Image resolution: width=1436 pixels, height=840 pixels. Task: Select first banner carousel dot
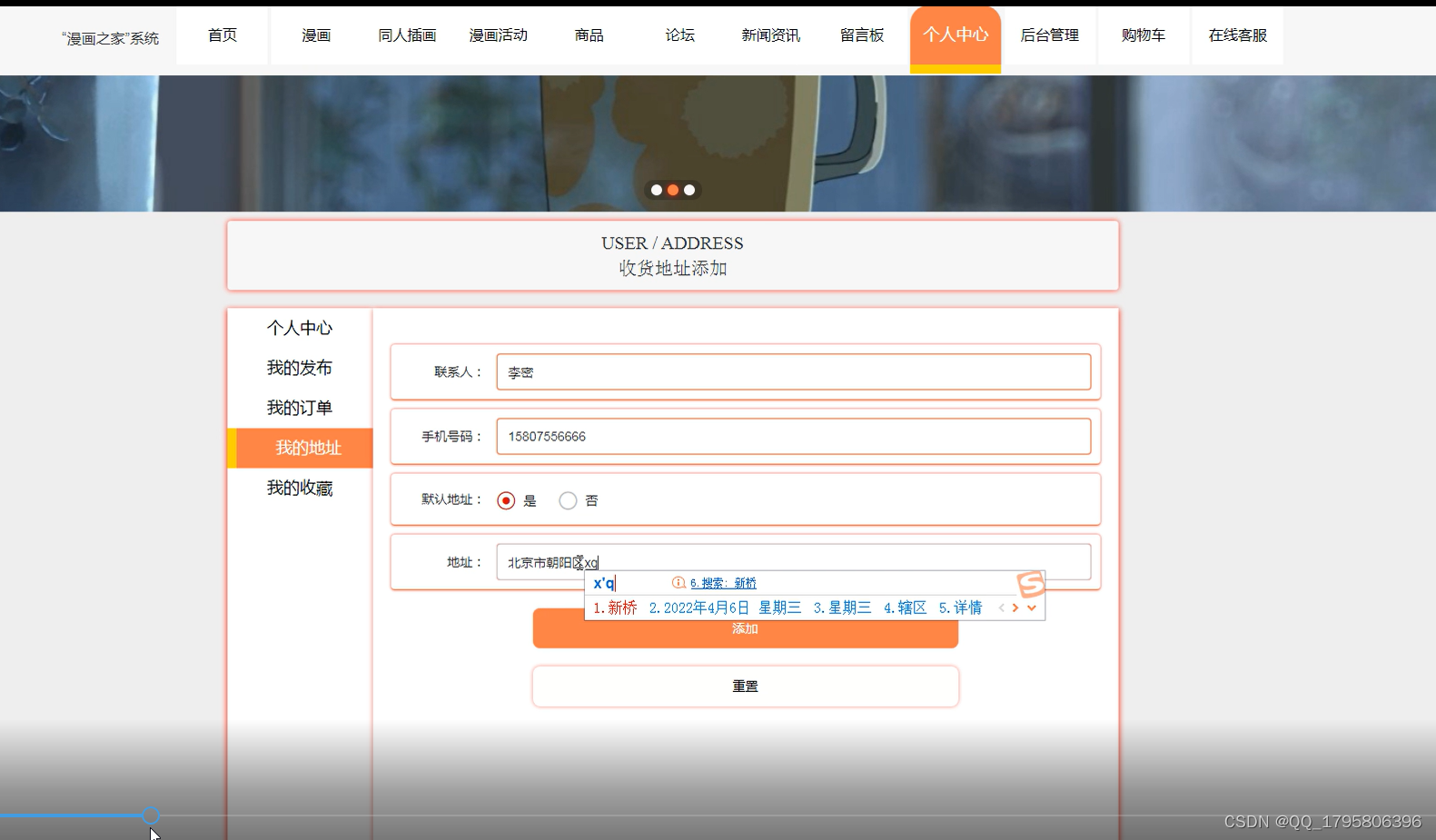(x=657, y=190)
